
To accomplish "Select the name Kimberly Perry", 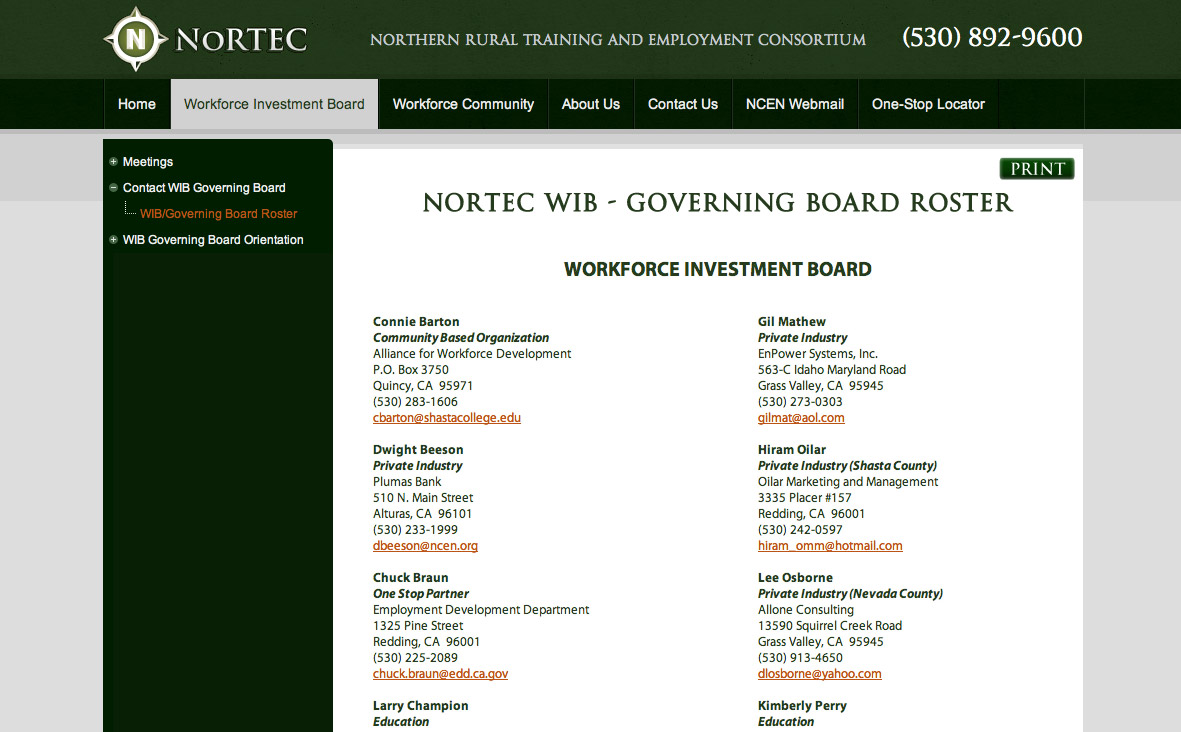I will (802, 706).
